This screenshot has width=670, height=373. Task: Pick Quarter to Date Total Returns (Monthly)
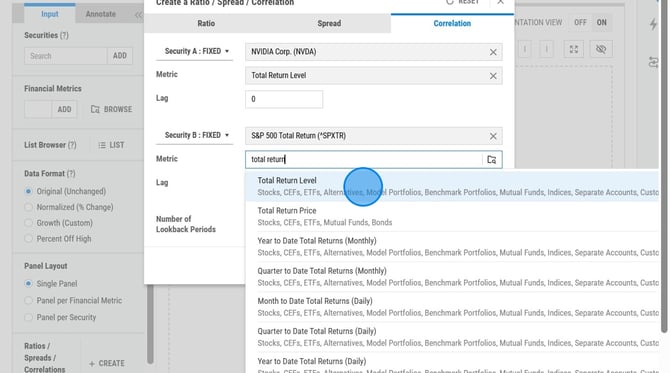pyautogui.click(x=452, y=276)
